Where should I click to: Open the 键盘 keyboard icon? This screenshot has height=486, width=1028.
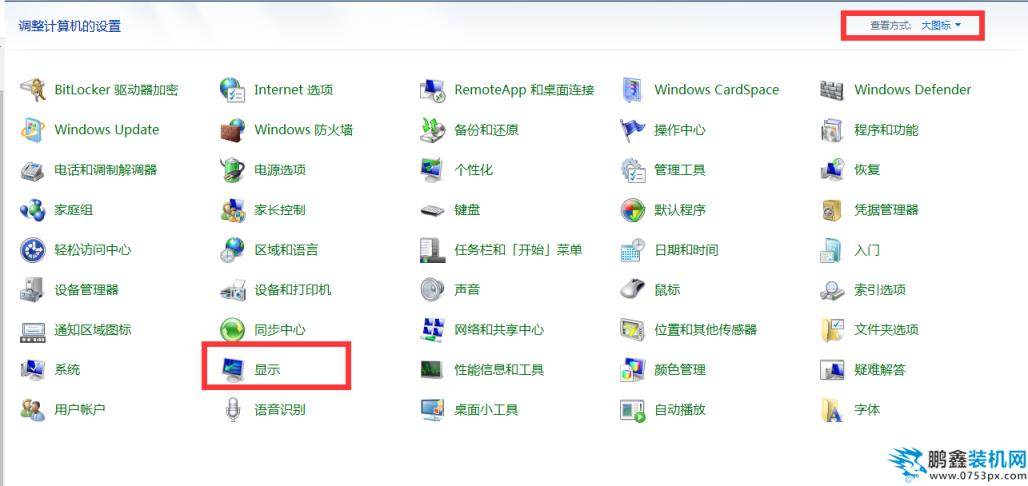[x=432, y=211]
